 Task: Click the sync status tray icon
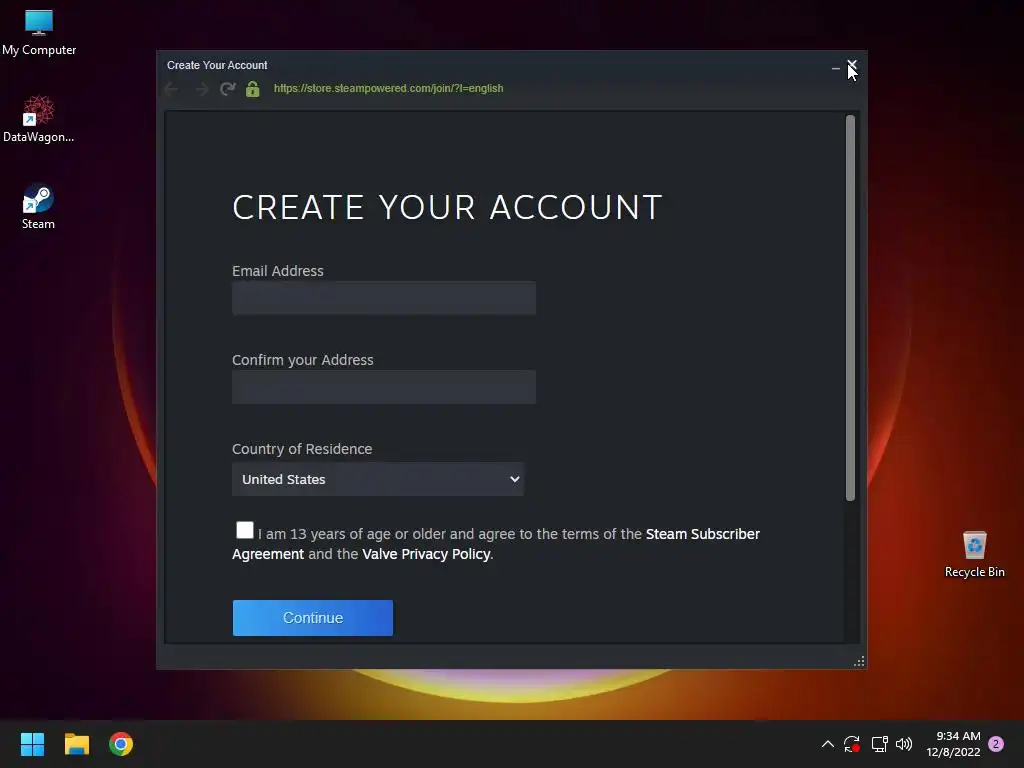[x=852, y=744]
